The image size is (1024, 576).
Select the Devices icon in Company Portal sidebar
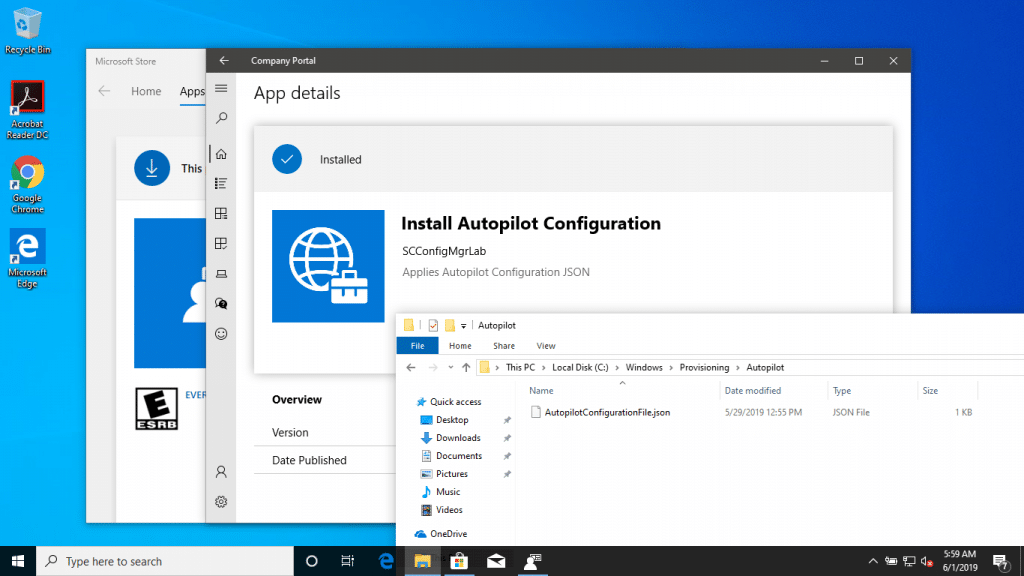221,273
